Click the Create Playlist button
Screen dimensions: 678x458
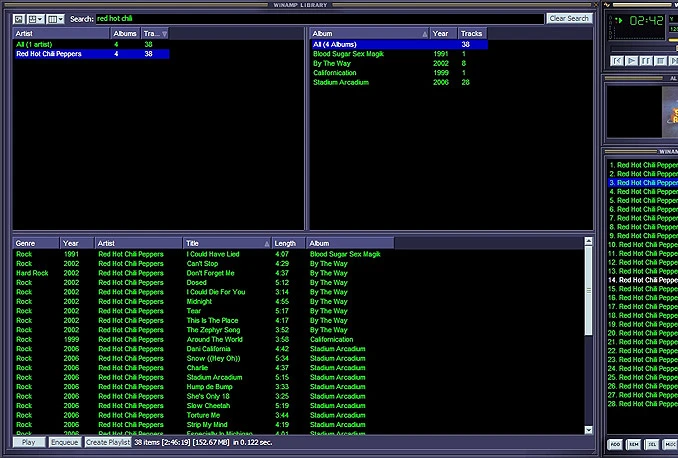pos(108,442)
